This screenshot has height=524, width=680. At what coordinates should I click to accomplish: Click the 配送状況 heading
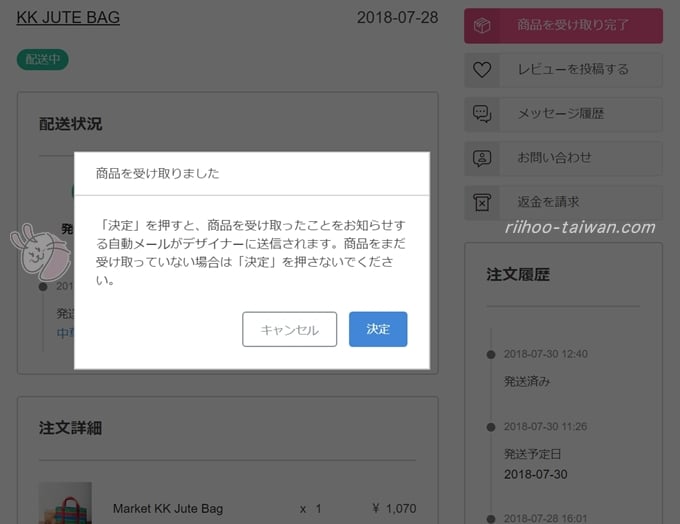point(71,124)
